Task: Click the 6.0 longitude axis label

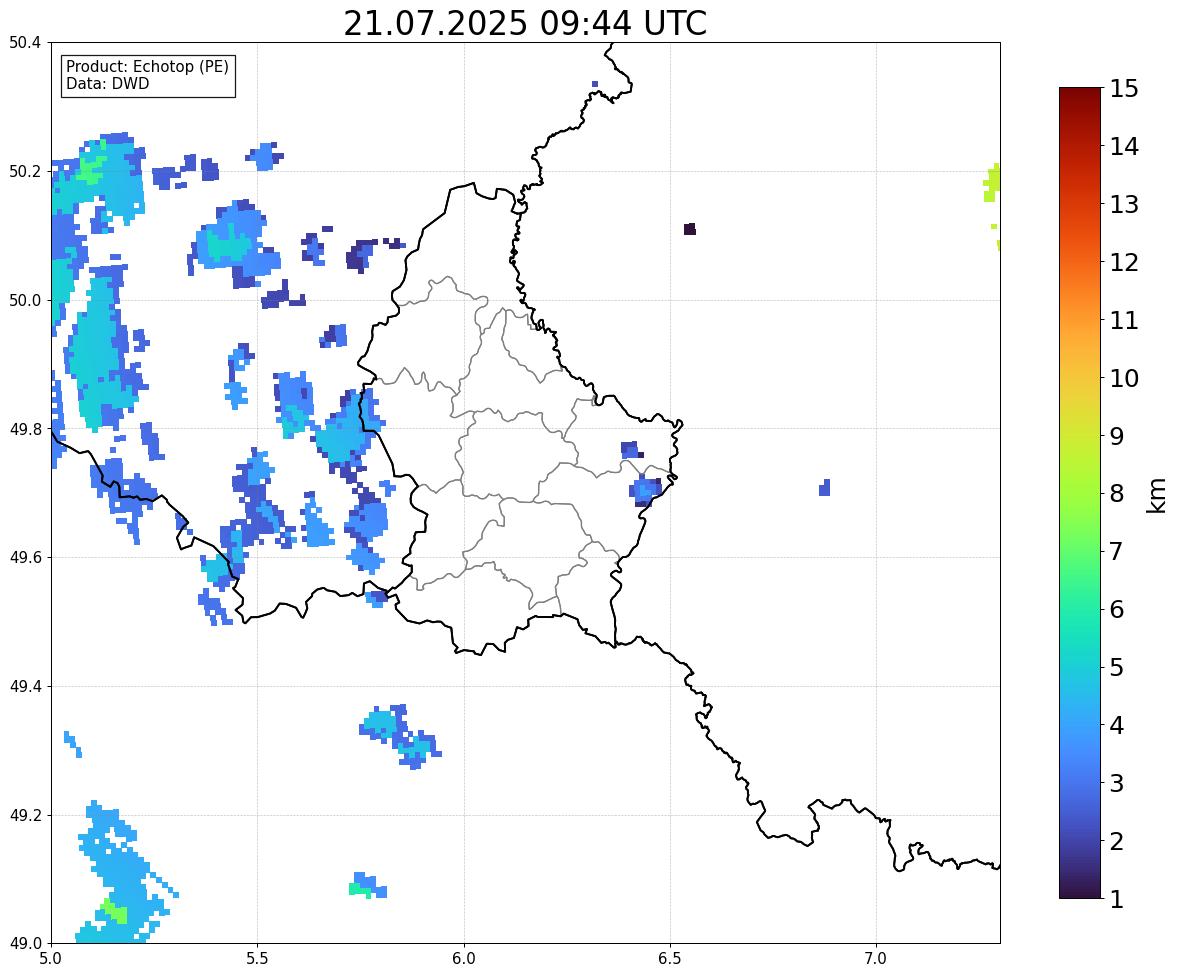Action: (464, 959)
